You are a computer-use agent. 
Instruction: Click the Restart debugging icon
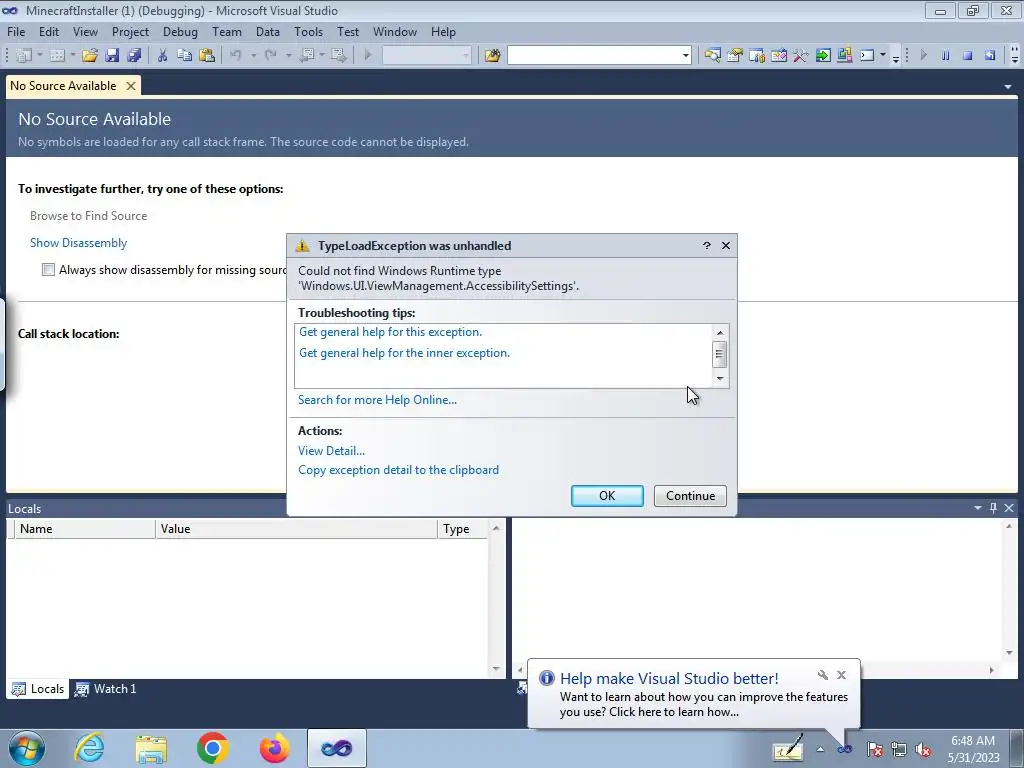point(990,56)
